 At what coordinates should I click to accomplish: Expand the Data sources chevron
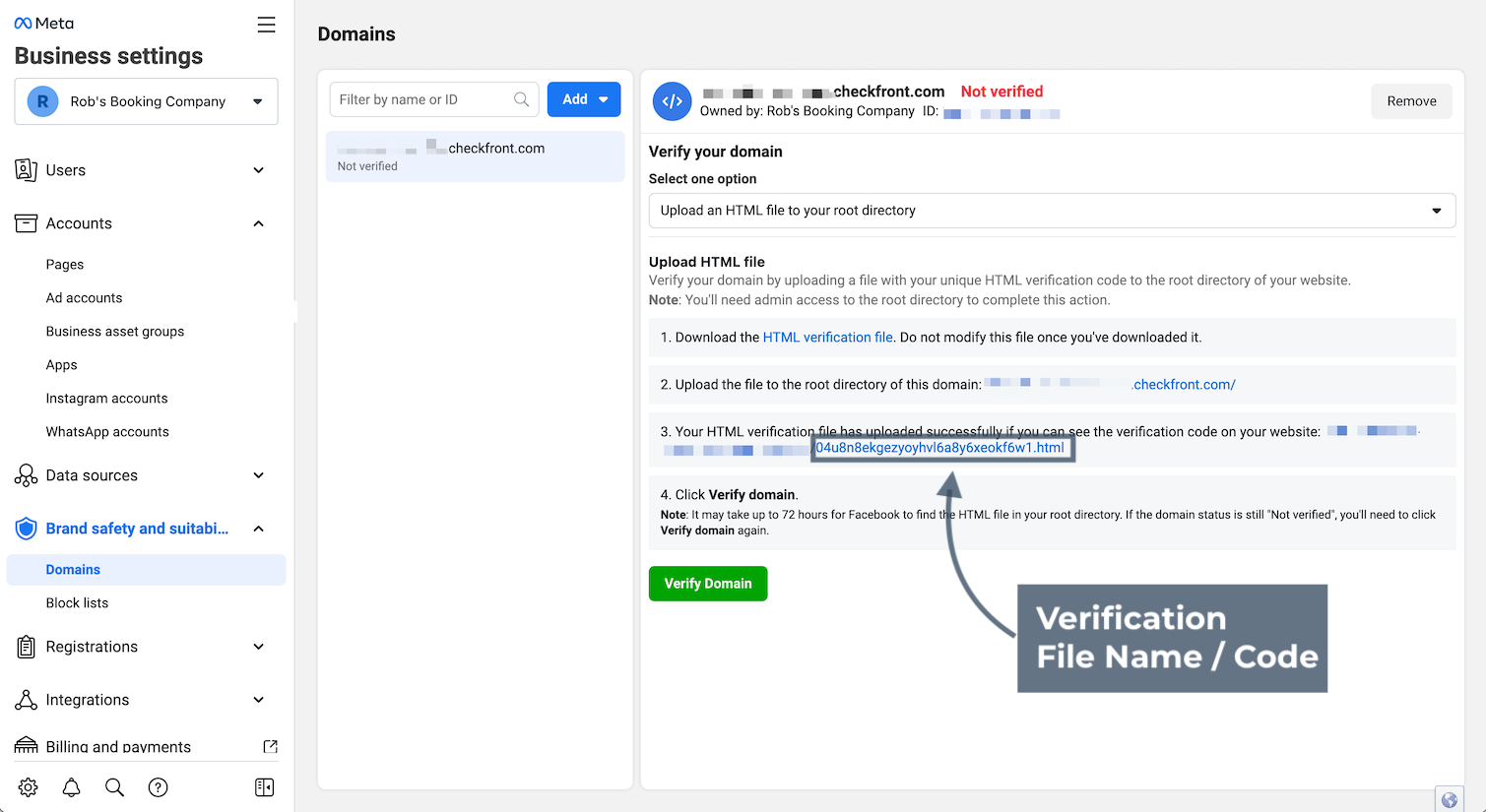259,475
